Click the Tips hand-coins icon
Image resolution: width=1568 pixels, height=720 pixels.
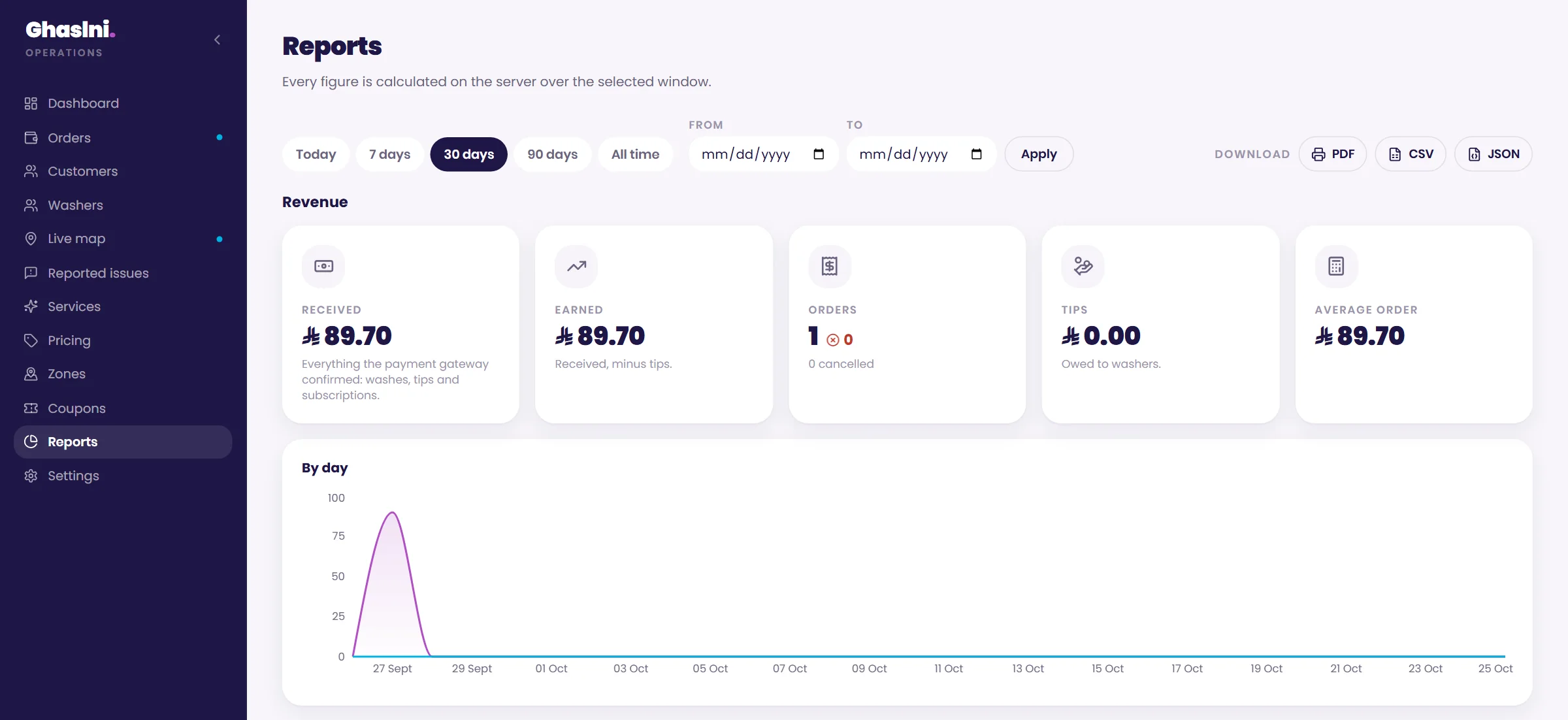pos(1083,267)
